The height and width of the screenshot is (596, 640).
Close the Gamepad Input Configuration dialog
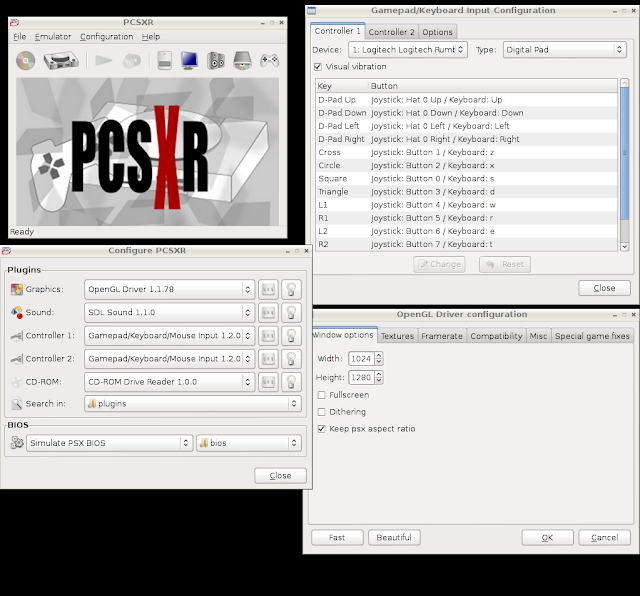(x=604, y=288)
